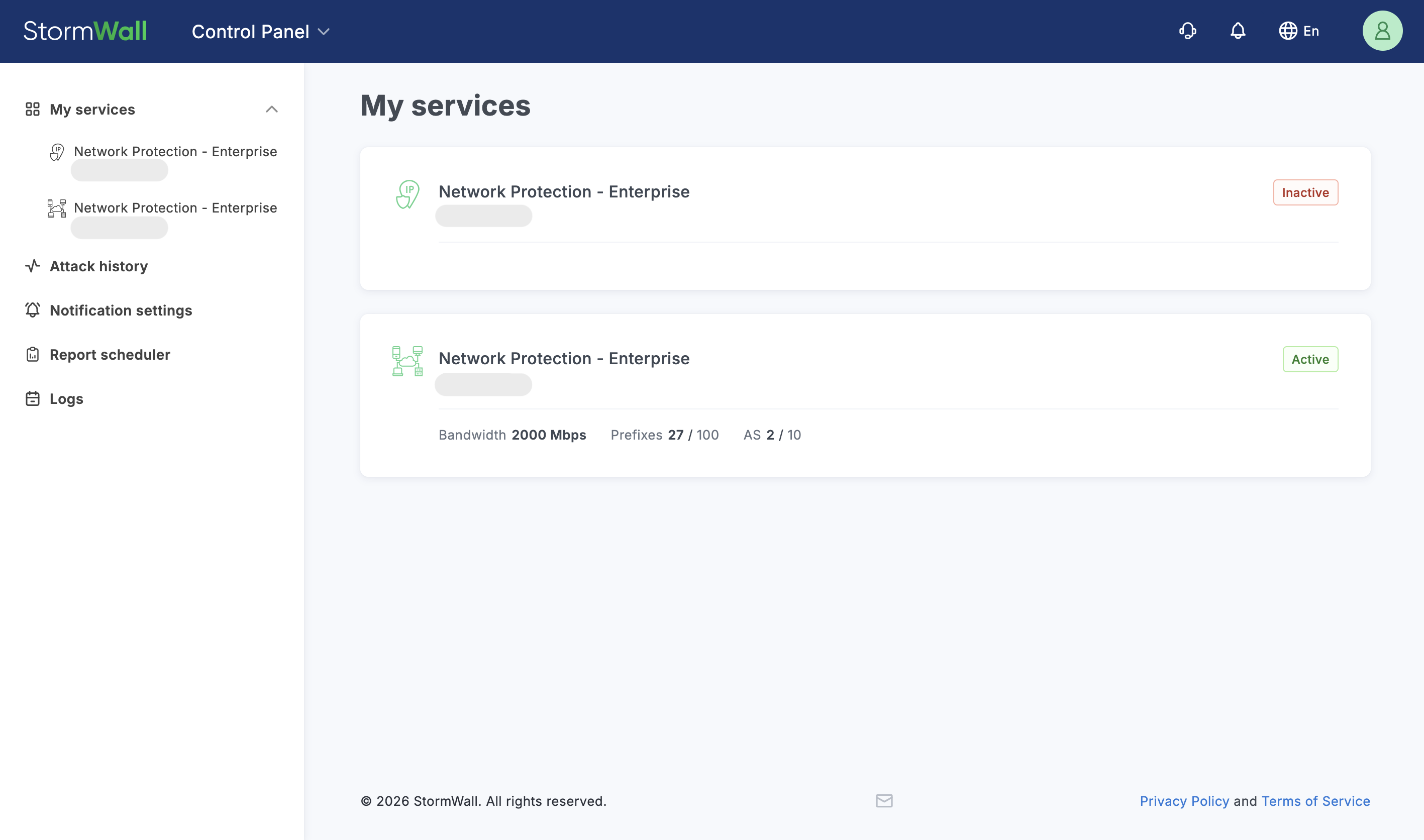
Task: Open Report scheduler via its clipboard icon
Action: coord(32,354)
